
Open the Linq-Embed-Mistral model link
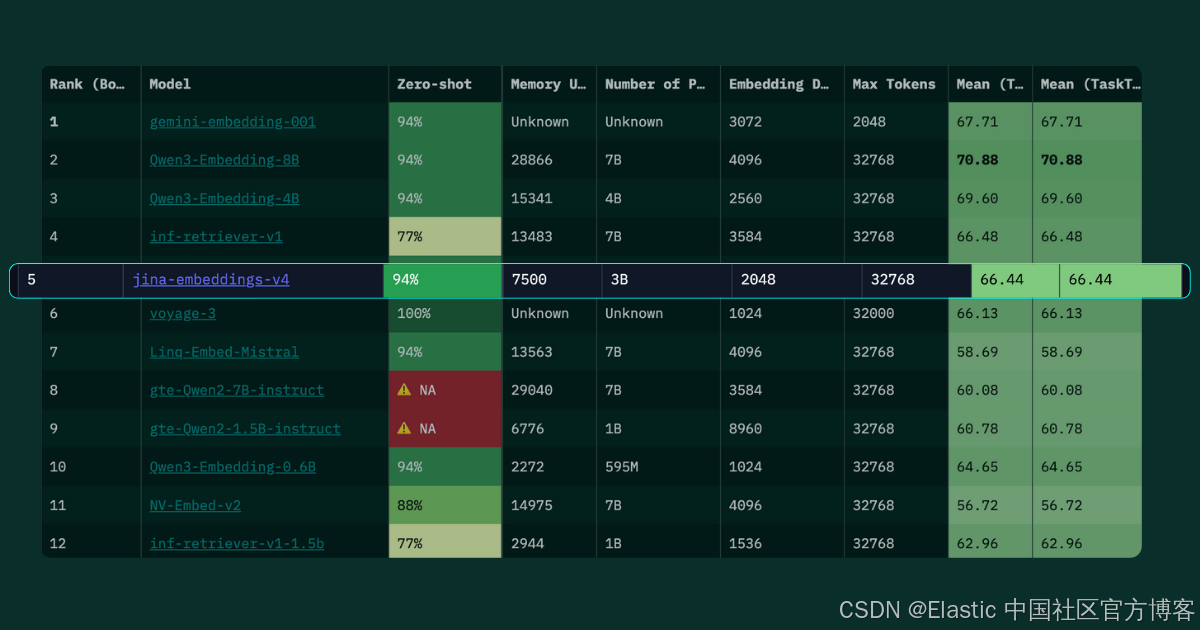point(224,352)
